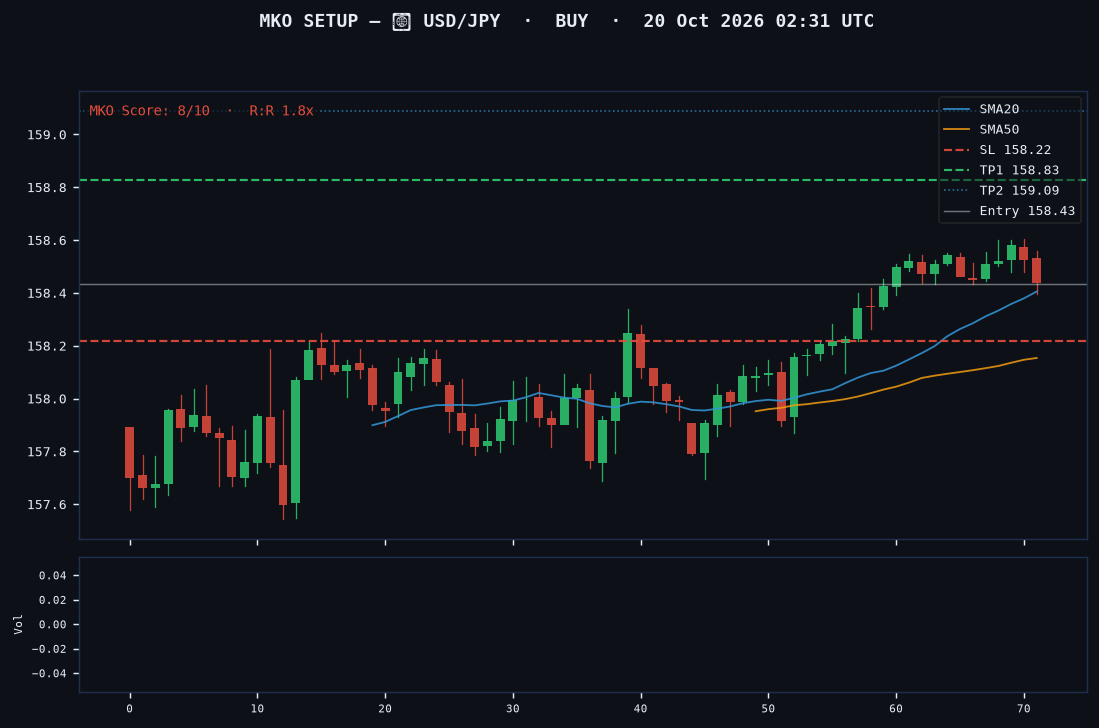Click the red dashed SL swatch in legend
This screenshot has width=1099, height=728.
click(x=957, y=150)
